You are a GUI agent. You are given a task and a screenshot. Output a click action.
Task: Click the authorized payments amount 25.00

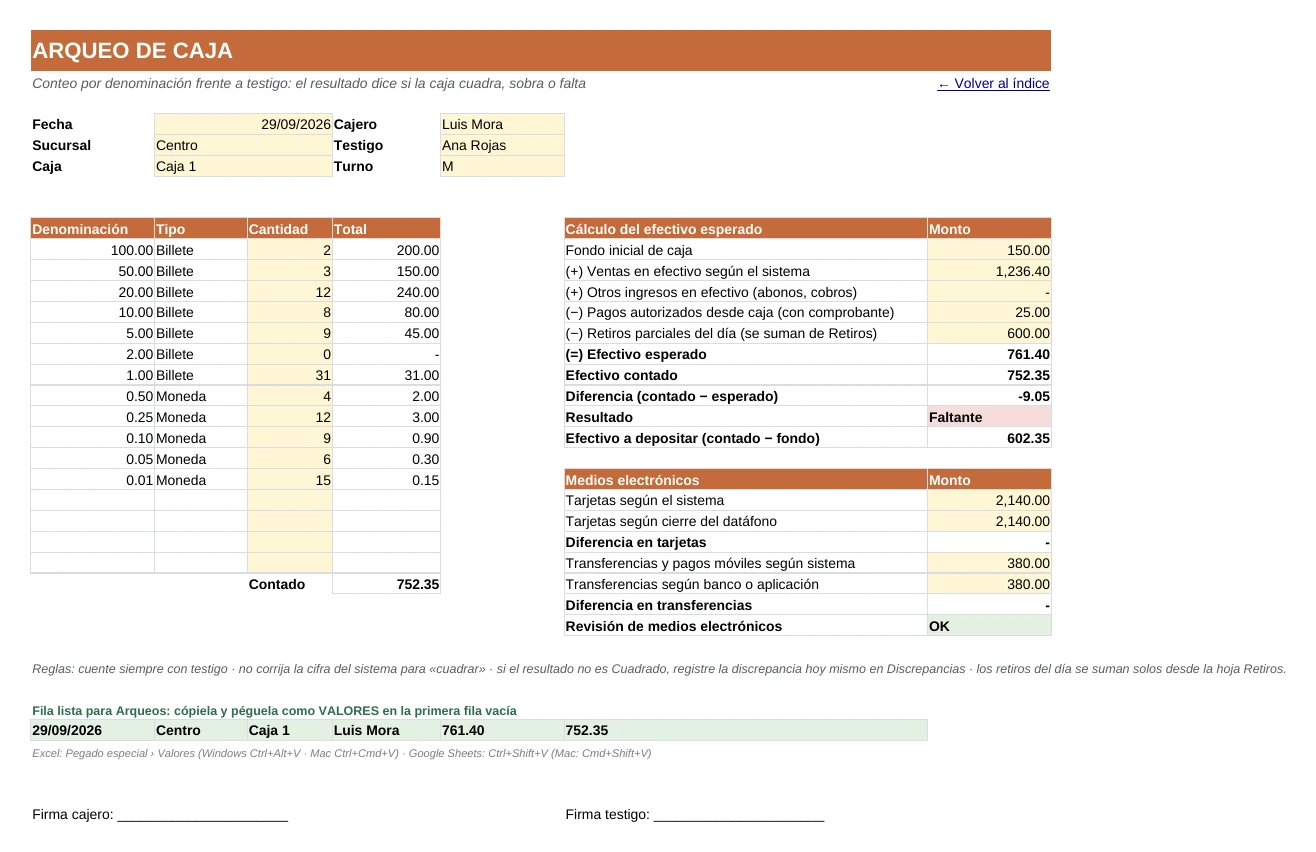tap(989, 313)
